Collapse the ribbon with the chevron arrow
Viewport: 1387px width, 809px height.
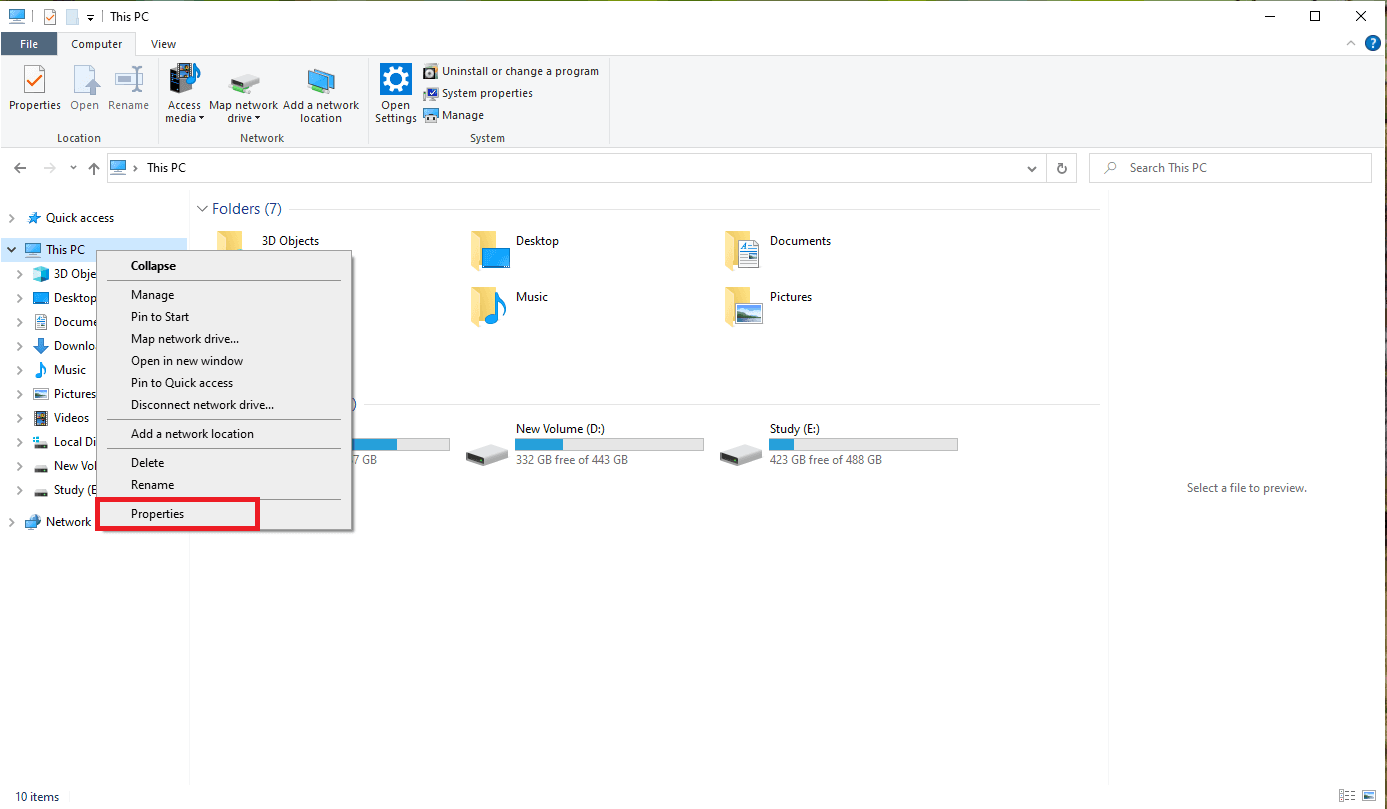point(1350,43)
